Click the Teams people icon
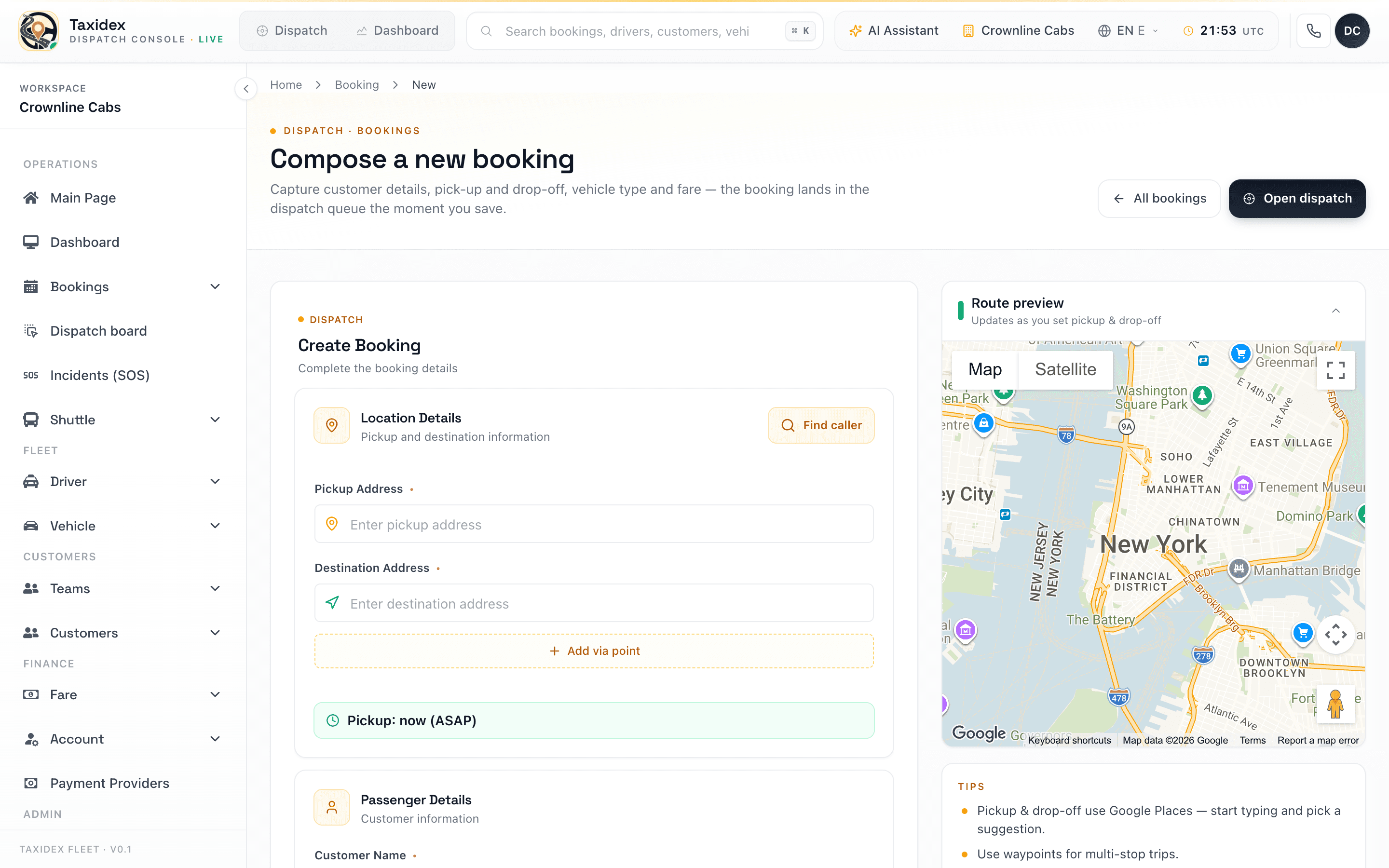 tap(31, 588)
